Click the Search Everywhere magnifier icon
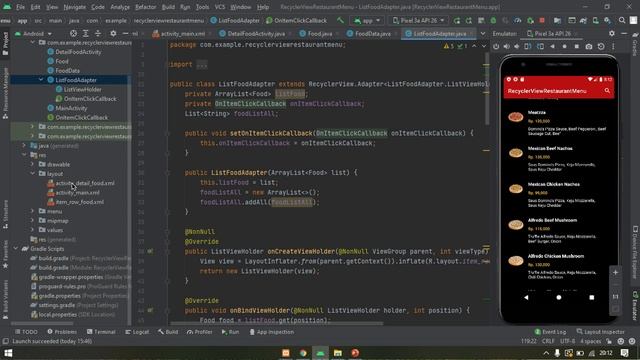 pyautogui.click(x=622, y=20)
